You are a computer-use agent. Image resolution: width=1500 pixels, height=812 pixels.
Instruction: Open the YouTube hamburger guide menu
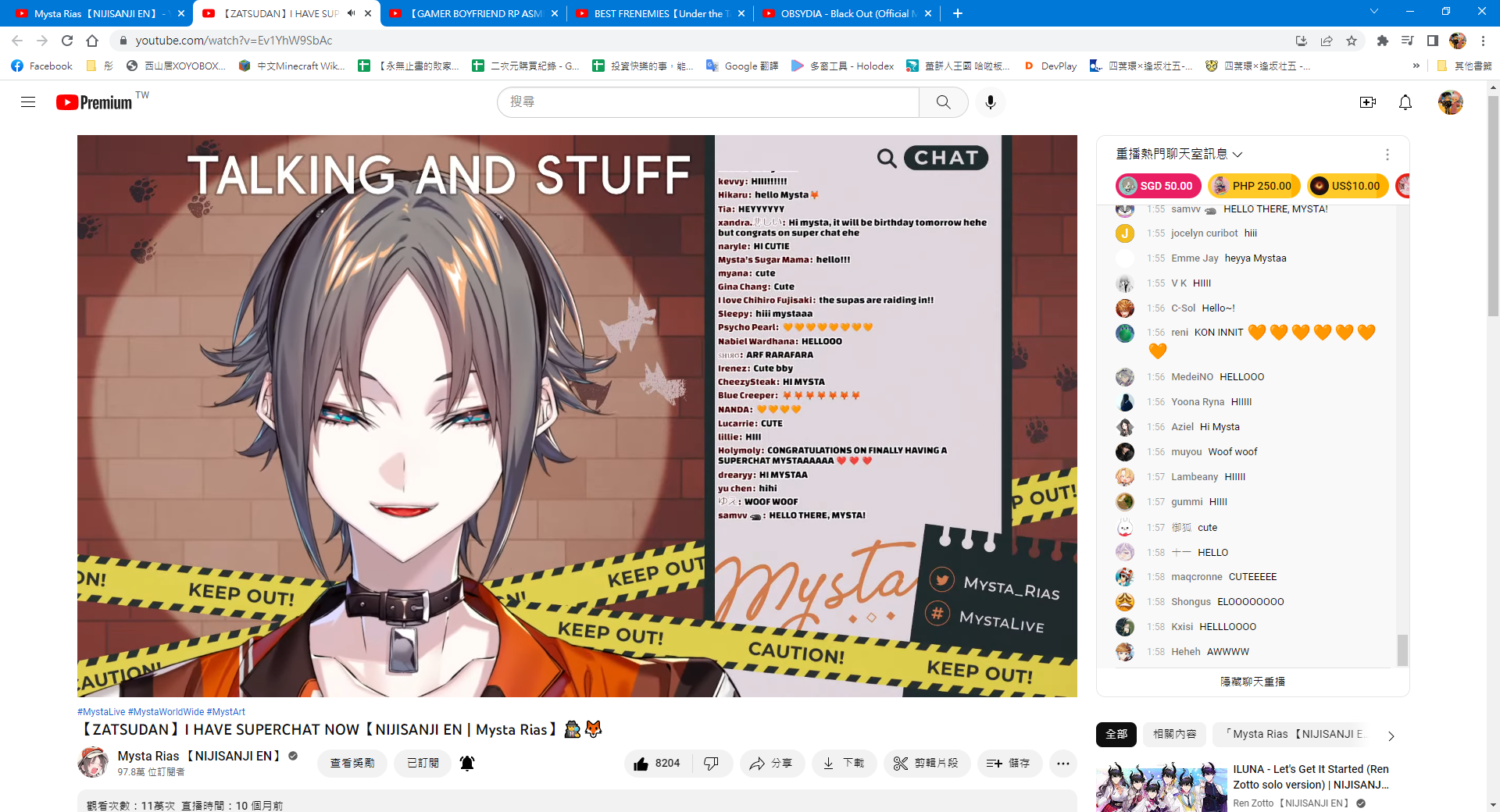28,102
